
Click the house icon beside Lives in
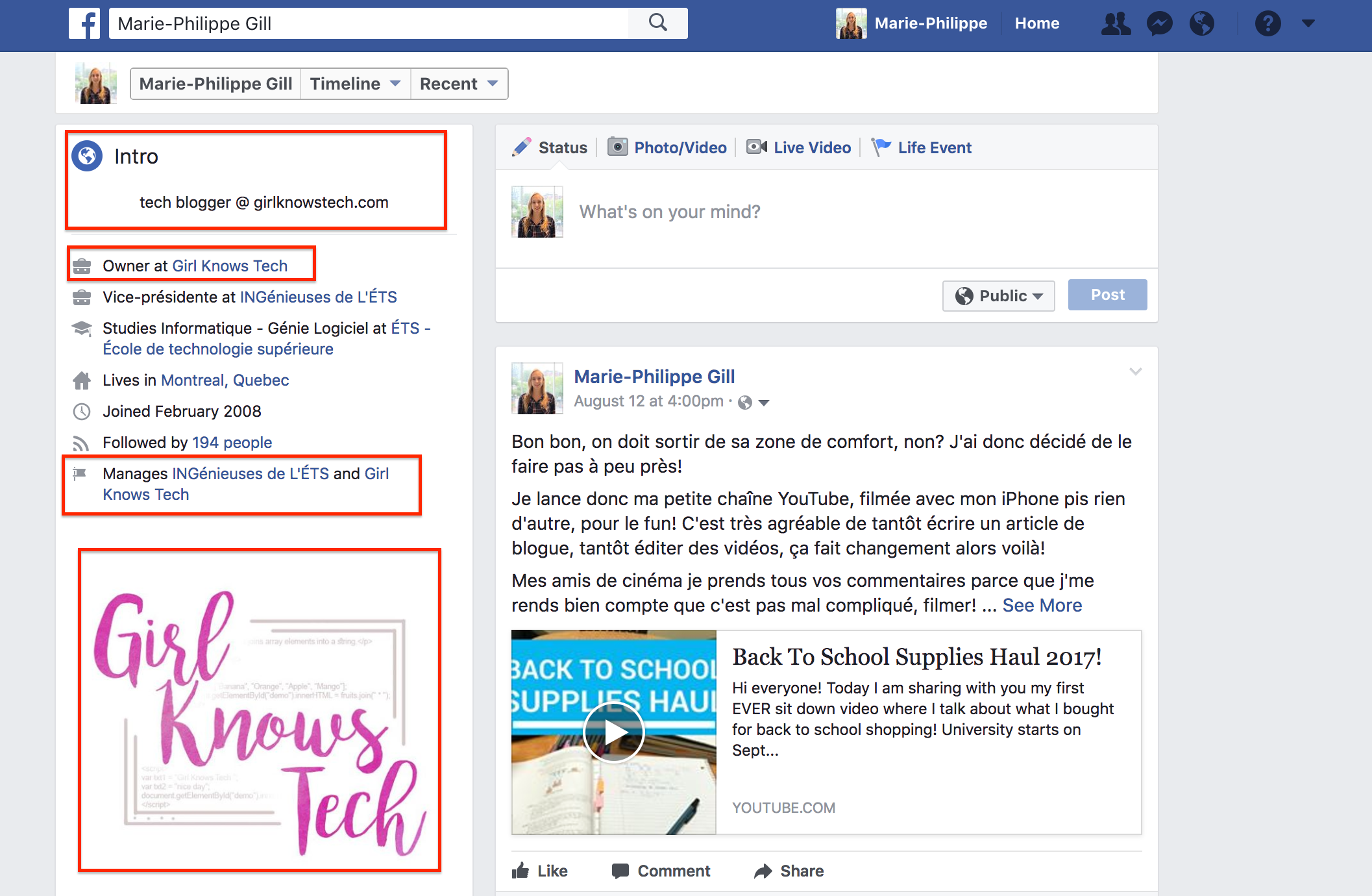click(x=82, y=380)
